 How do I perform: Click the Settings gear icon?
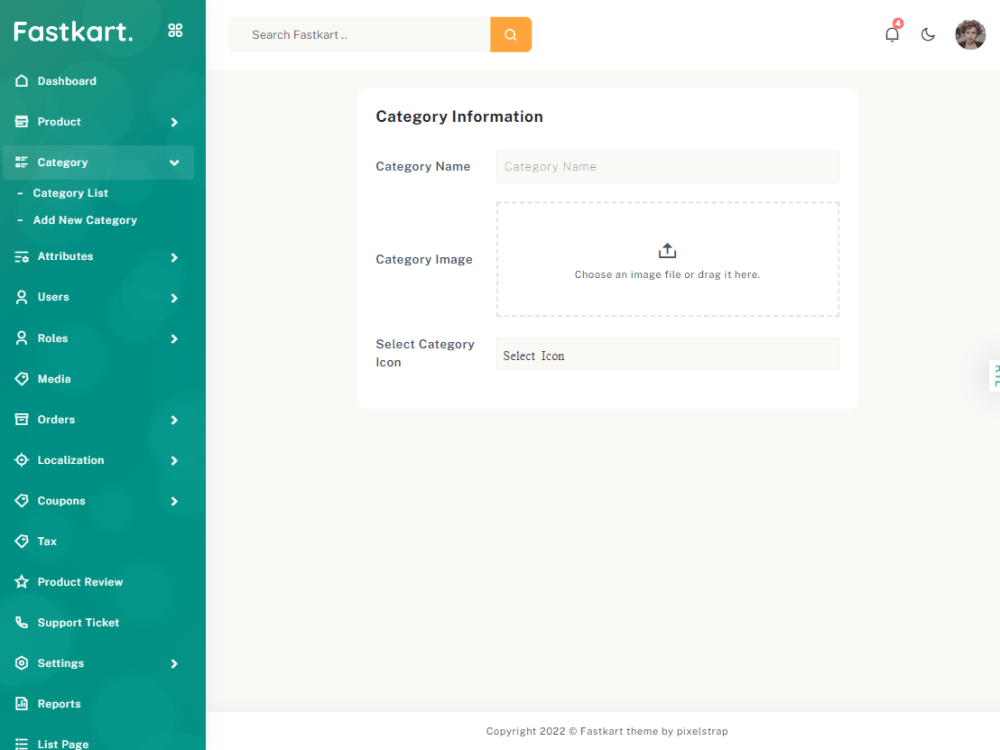(x=22, y=663)
